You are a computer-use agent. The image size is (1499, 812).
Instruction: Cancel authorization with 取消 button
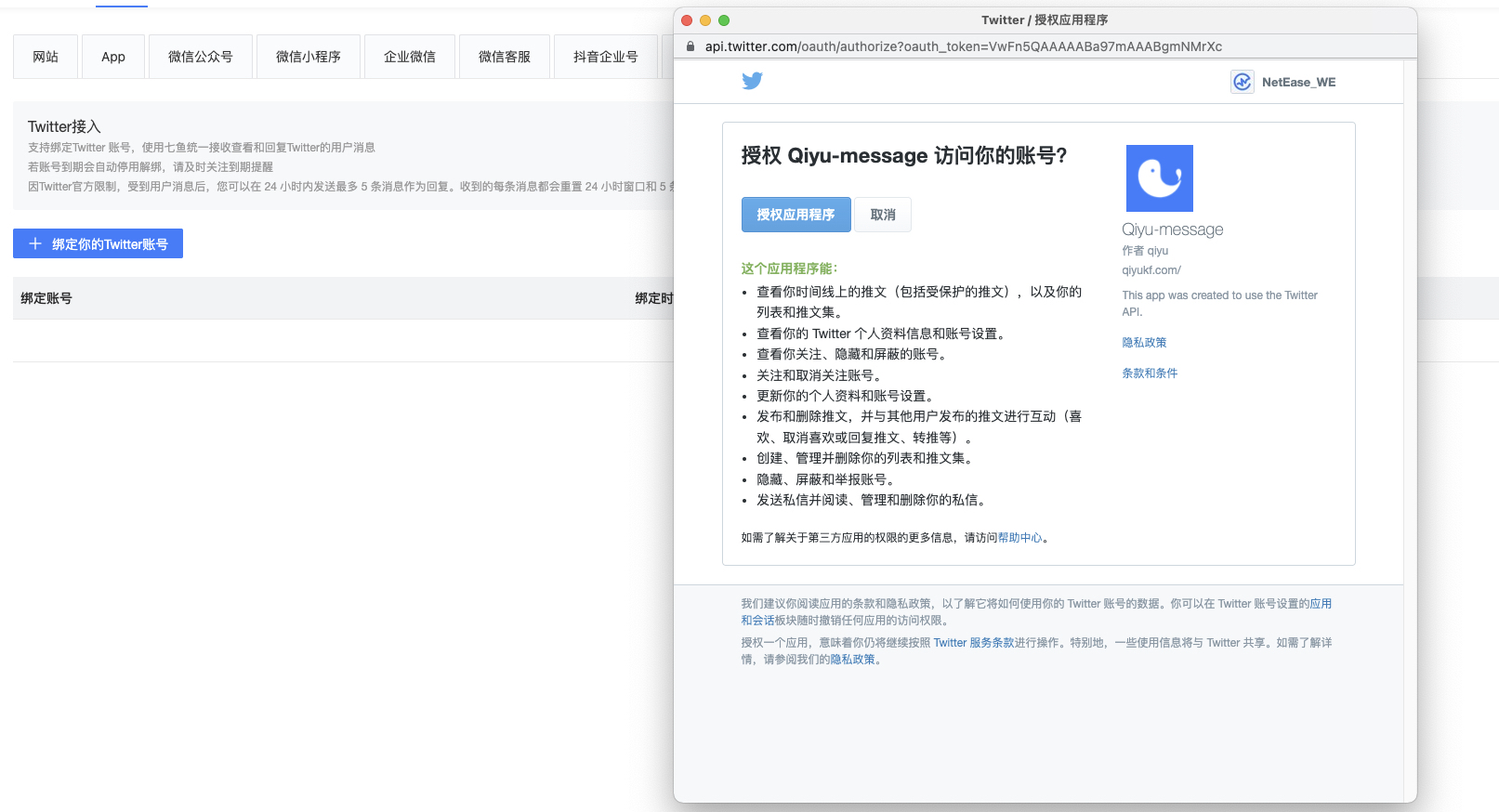pos(883,215)
